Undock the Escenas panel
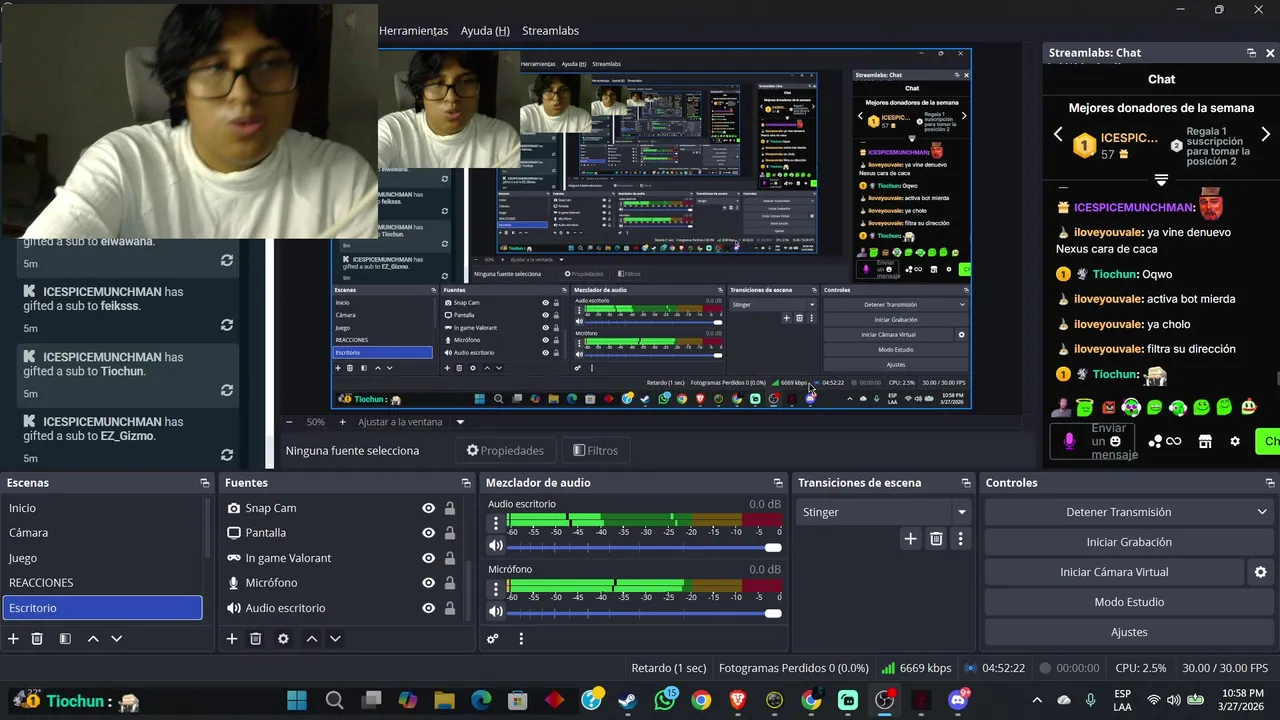Viewport: 1280px width, 720px height. [204, 483]
